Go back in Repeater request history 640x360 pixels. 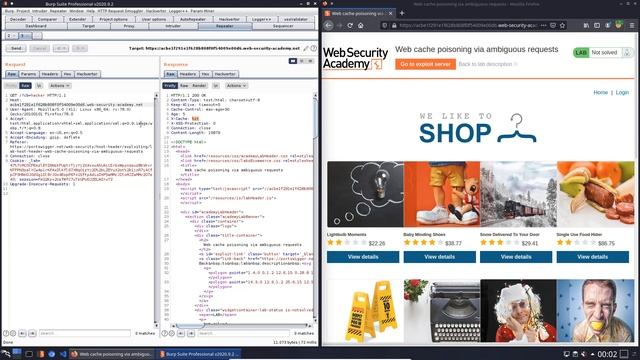[x=60, y=48]
